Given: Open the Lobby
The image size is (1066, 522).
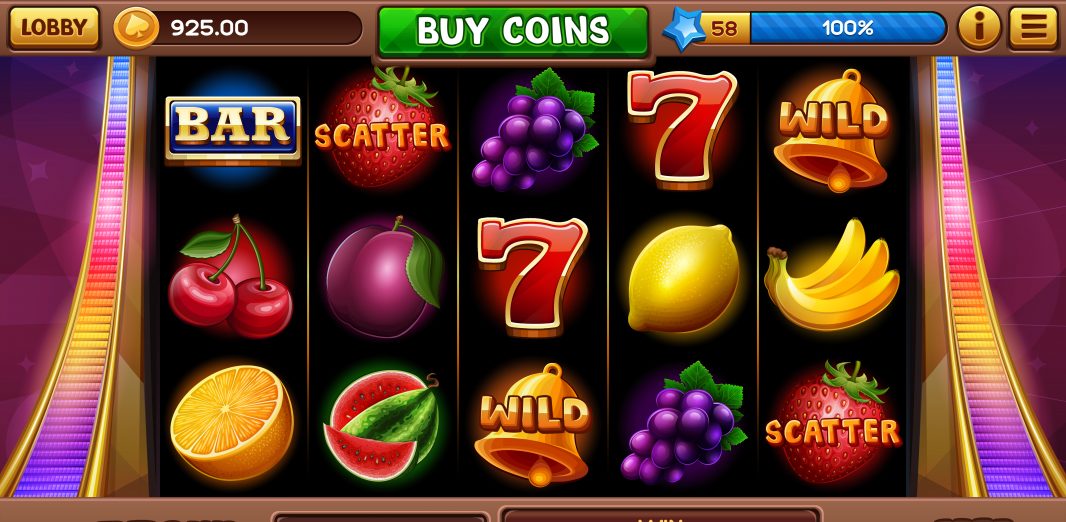Looking at the screenshot, I should pyautogui.click(x=54, y=28).
